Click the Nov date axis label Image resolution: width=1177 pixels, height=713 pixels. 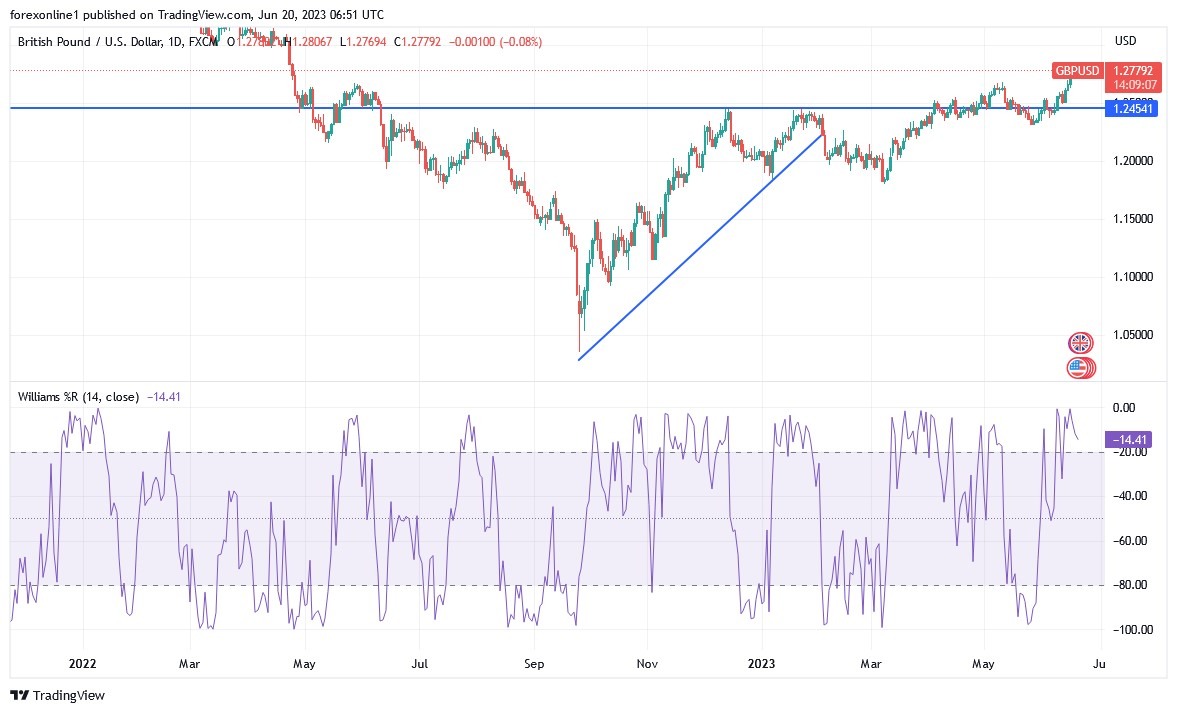(647, 663)
